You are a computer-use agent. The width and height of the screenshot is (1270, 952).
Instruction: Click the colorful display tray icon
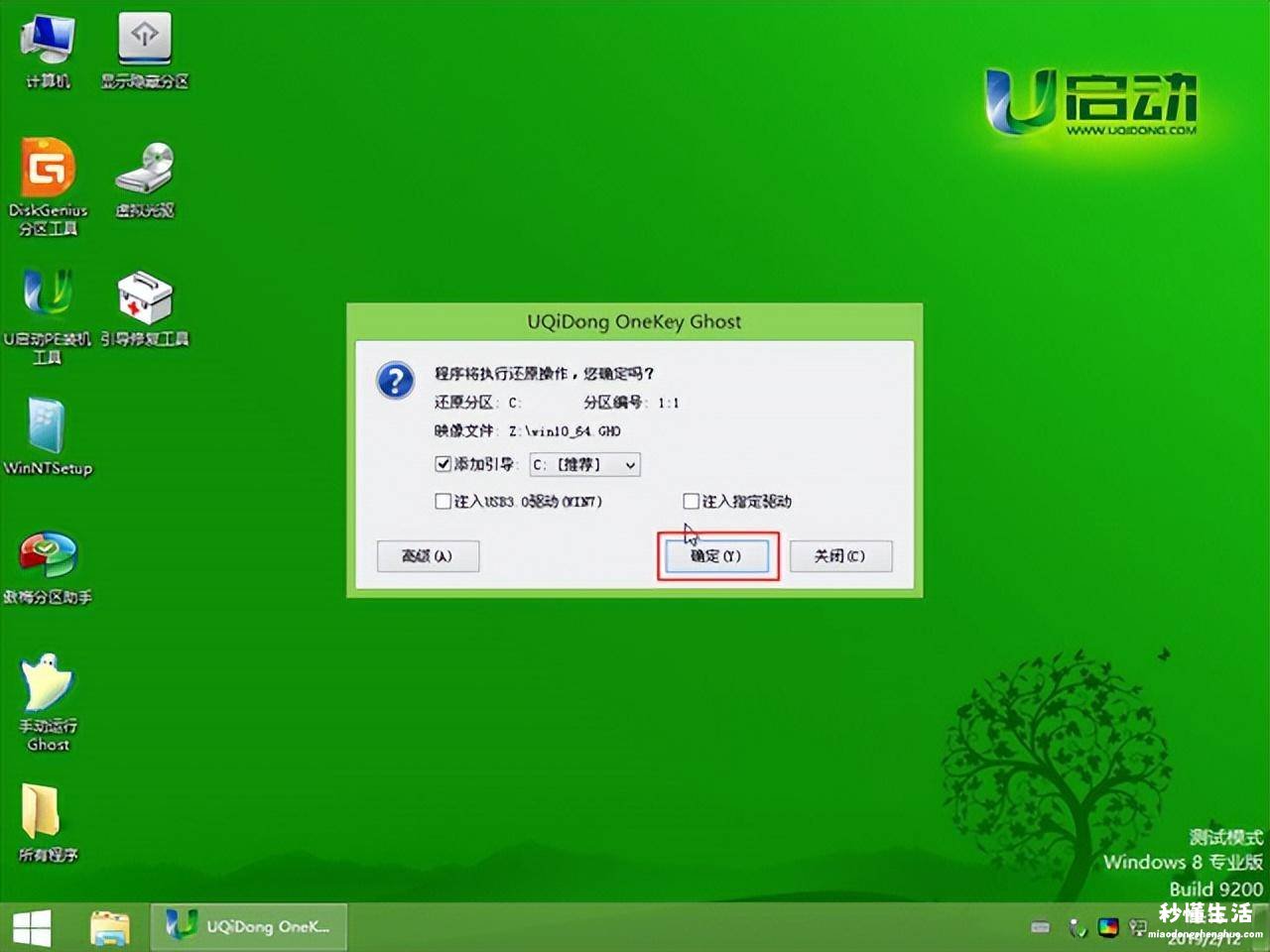click(1108, 927)
